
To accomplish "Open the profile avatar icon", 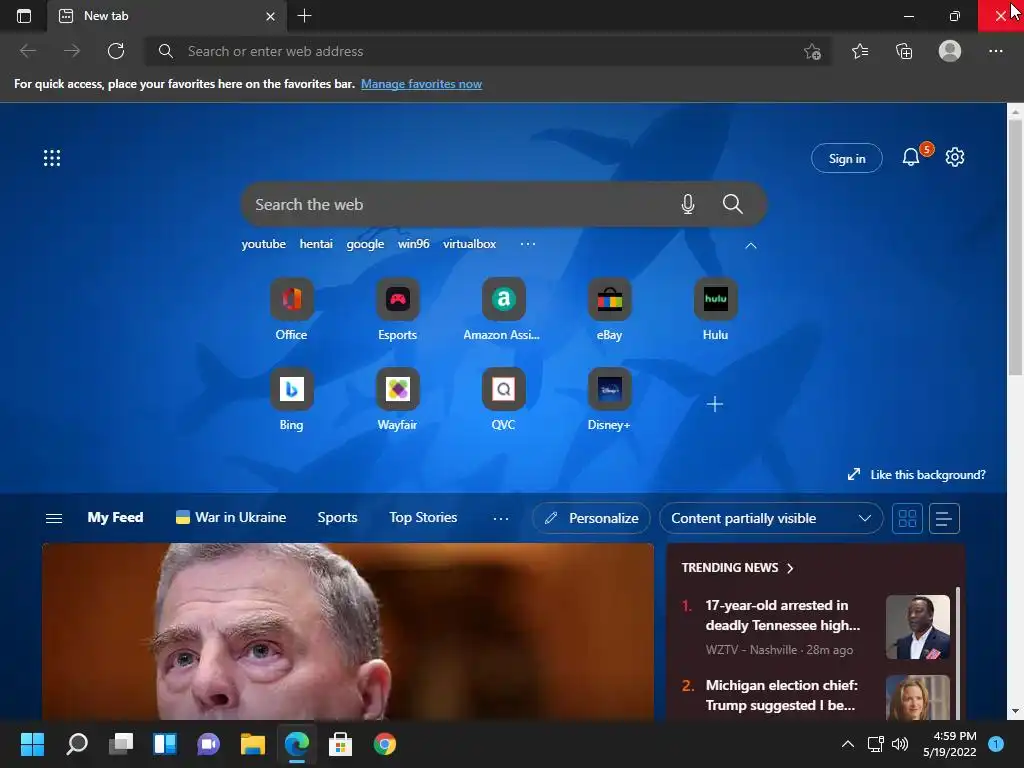I will 950,51.
